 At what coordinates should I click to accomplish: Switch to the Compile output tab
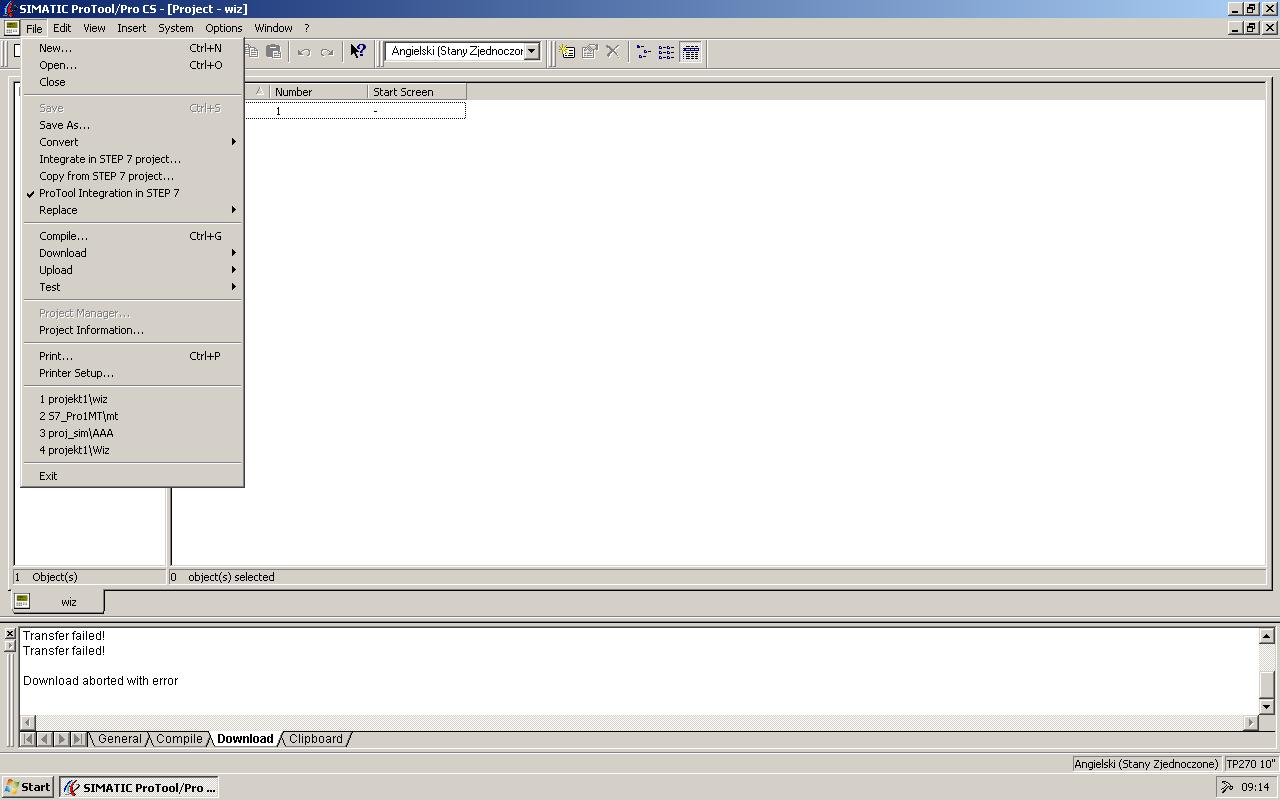(x=180, y=739)
